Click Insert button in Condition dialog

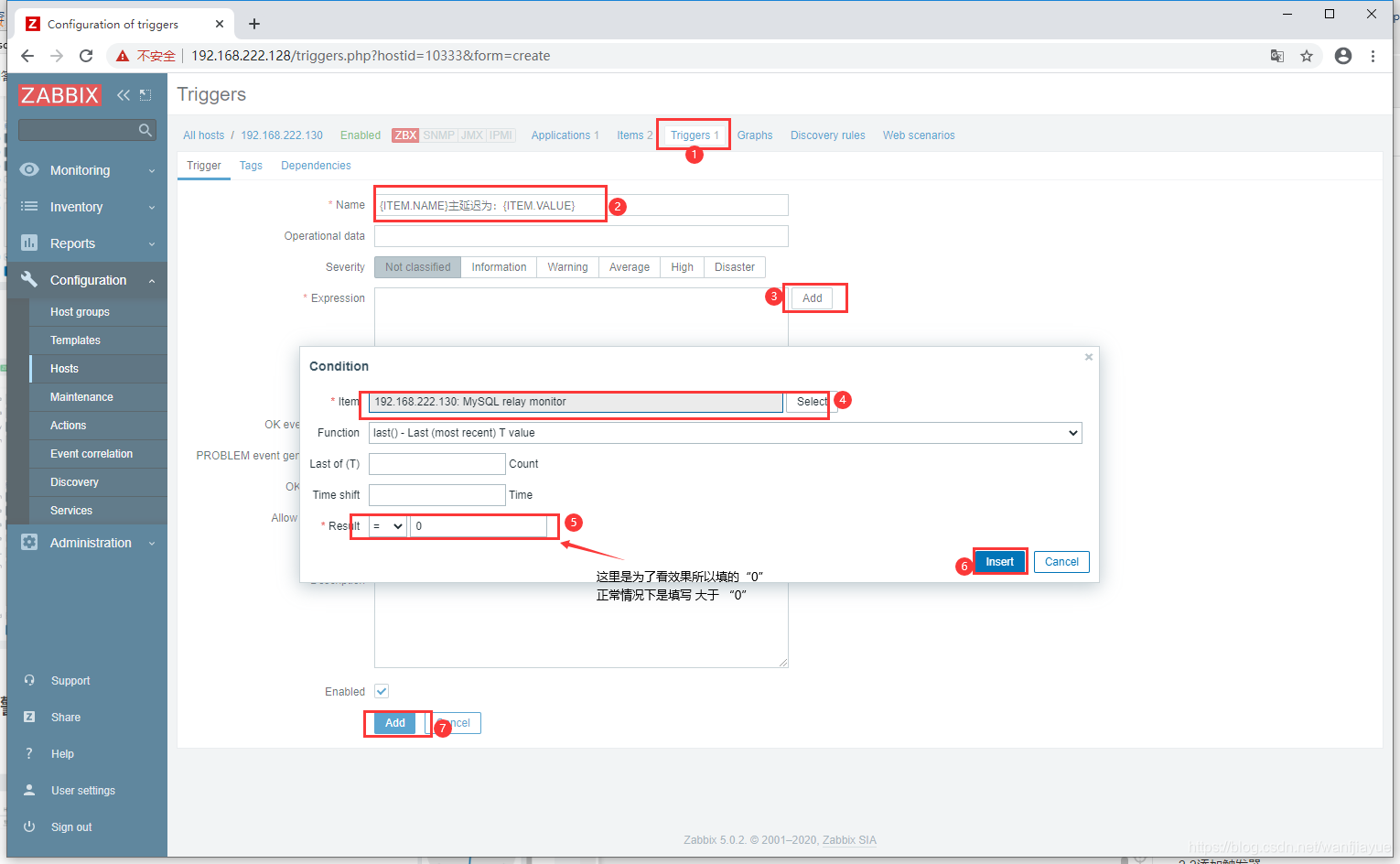999,562
